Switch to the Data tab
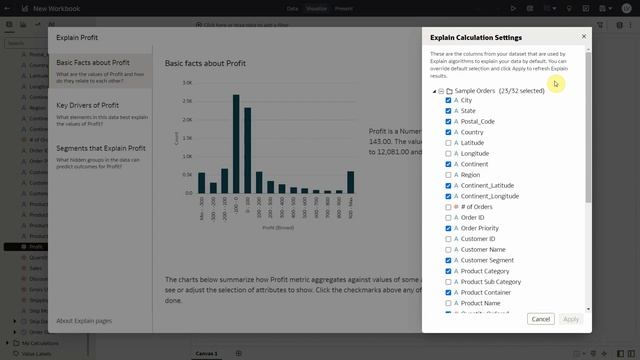This screenshot has height=360, width=640. tap(292, 8)
